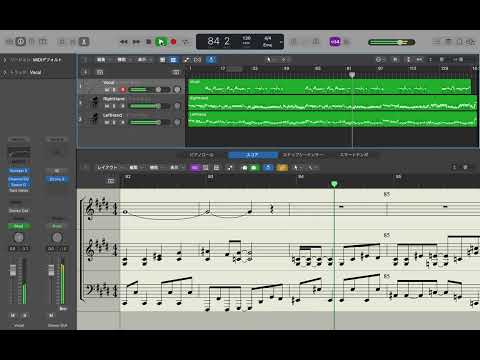480x360 pixels.
Task: Click the green Play button
Action: point(161,42)
